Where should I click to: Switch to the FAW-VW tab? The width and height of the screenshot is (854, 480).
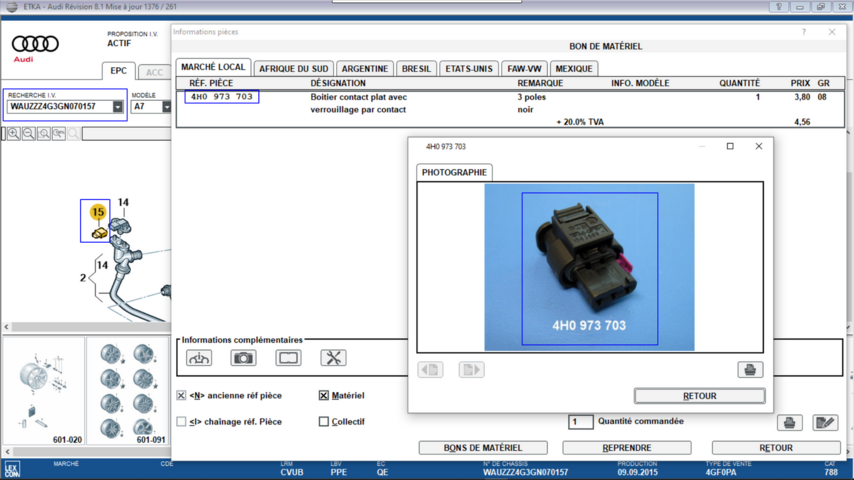coord(524,69)
